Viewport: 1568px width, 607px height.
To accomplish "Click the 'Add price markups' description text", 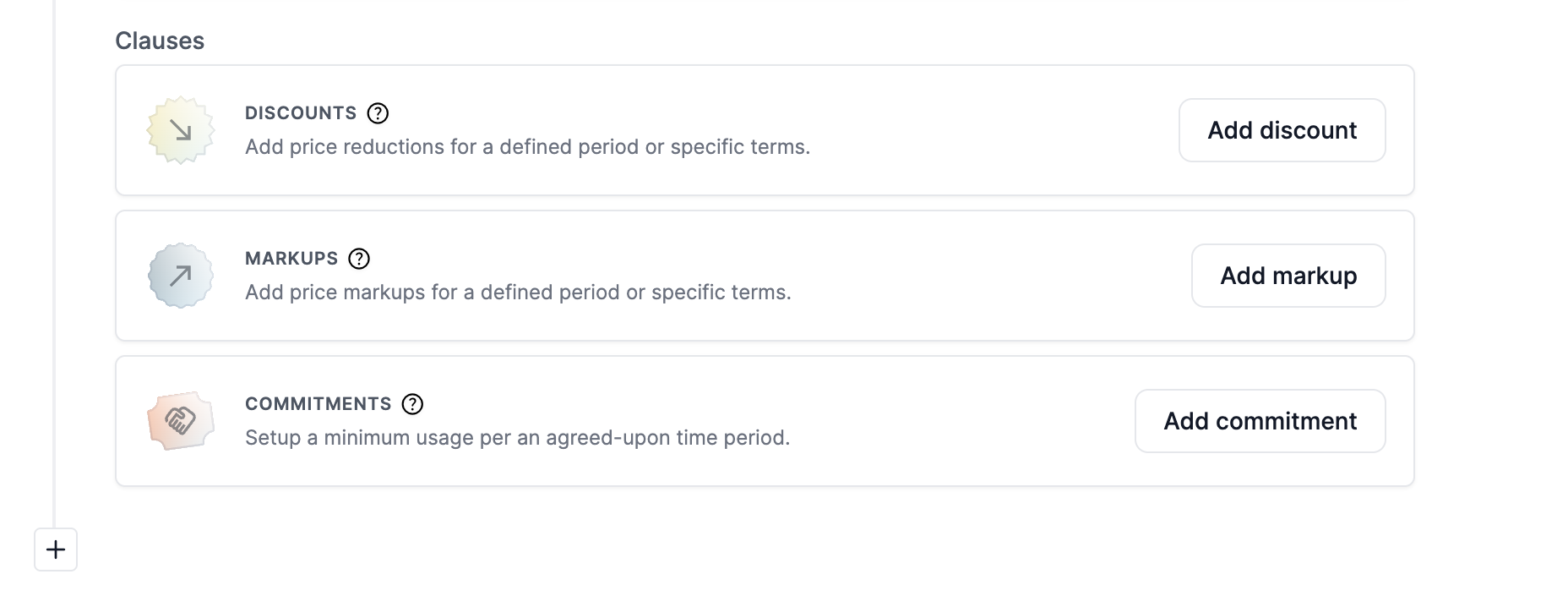I will pyautogui.click(x=518, y=293).
